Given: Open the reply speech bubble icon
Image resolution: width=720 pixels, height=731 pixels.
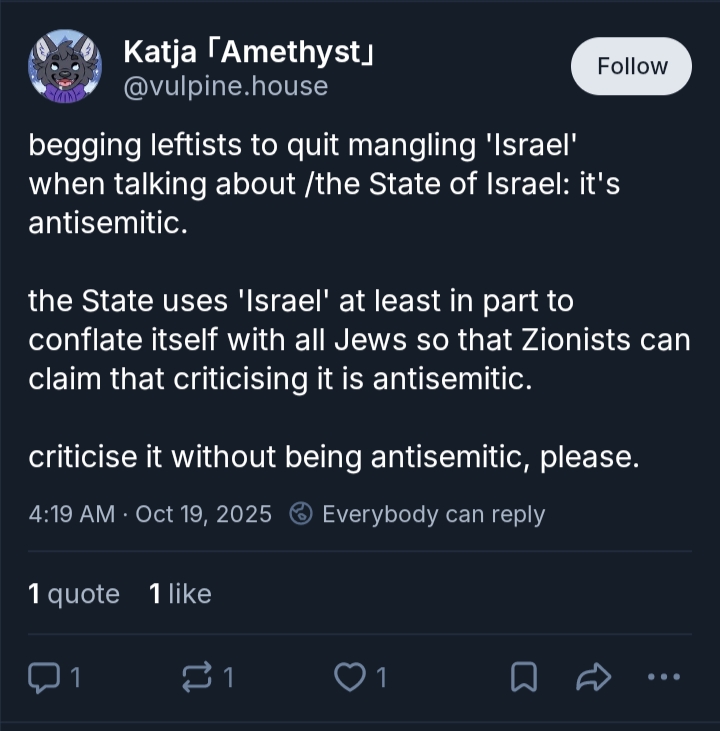Looking at the screenshot, I should (x=43, y=679).
